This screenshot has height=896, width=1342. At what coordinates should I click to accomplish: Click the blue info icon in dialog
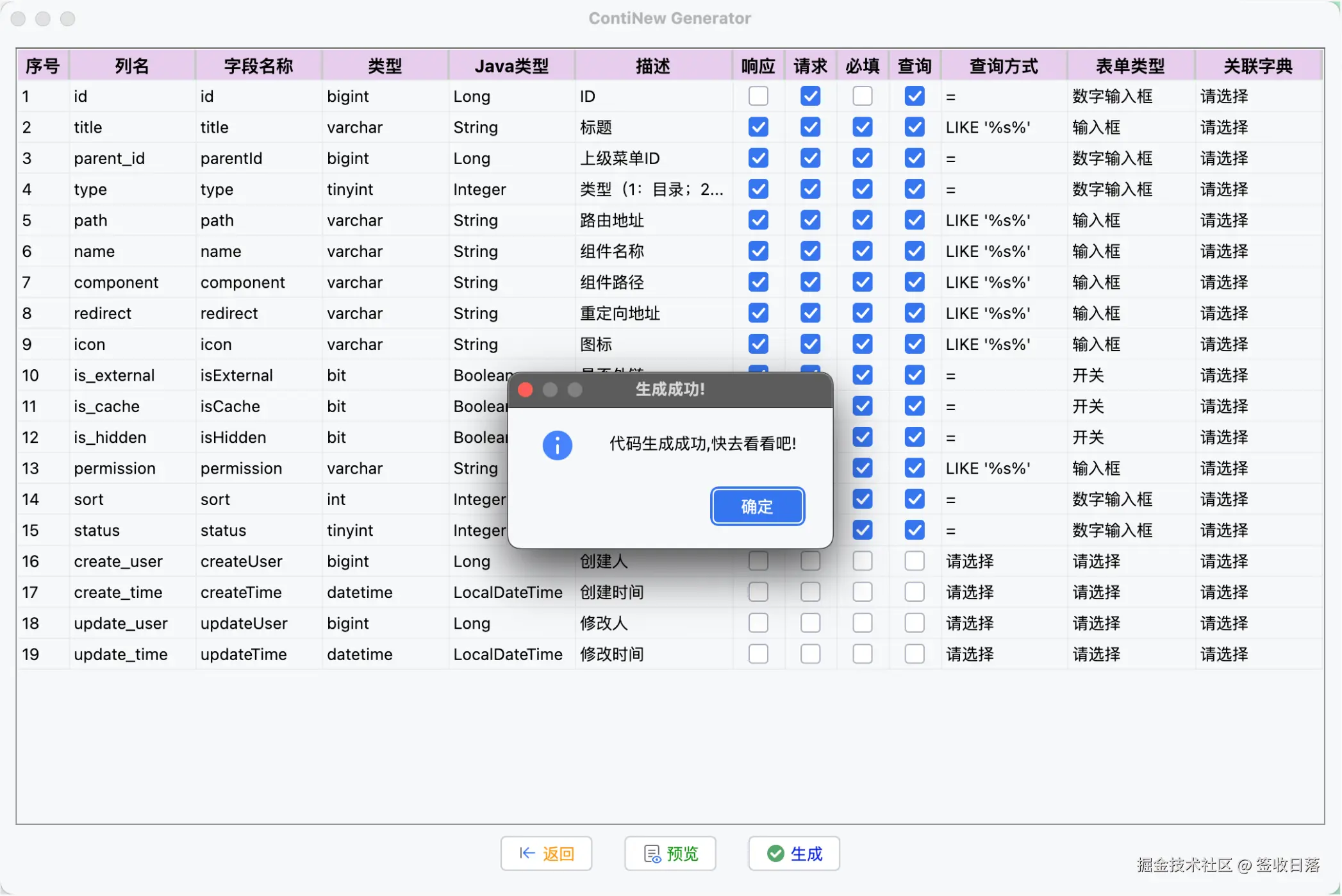(557, 445)
